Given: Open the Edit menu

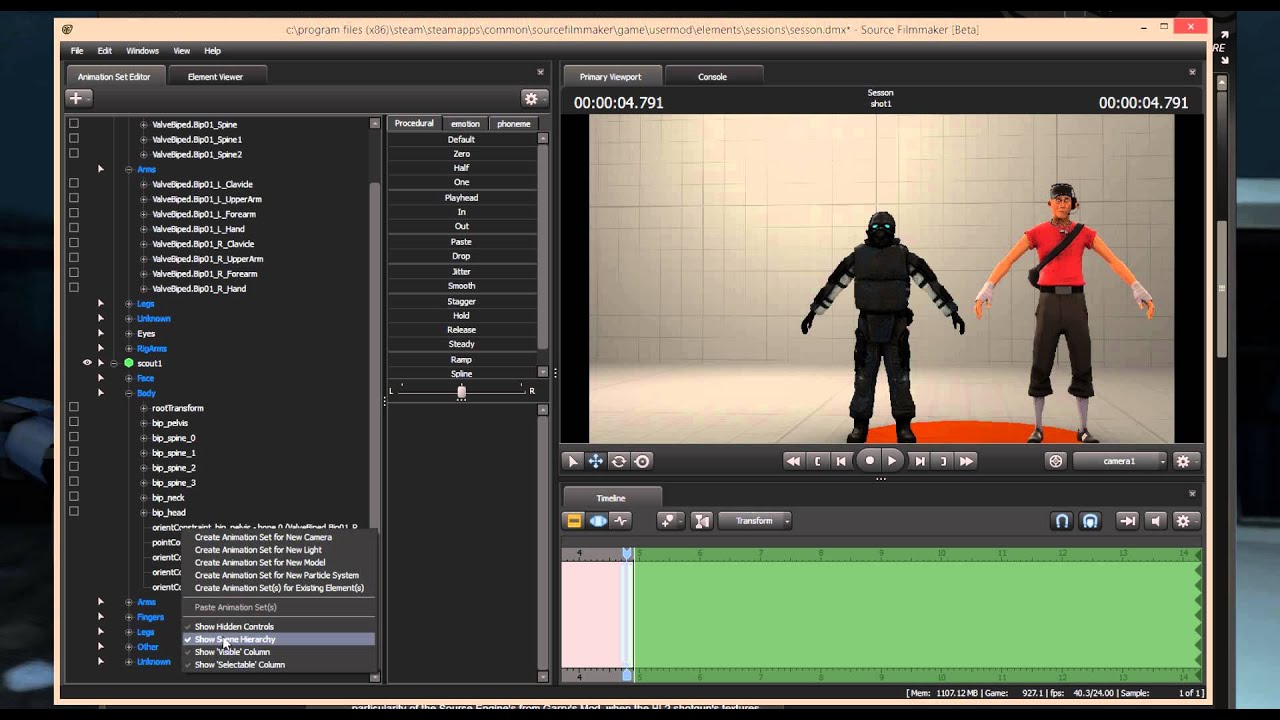Looking at the screenshot, I should pos(104,51).
